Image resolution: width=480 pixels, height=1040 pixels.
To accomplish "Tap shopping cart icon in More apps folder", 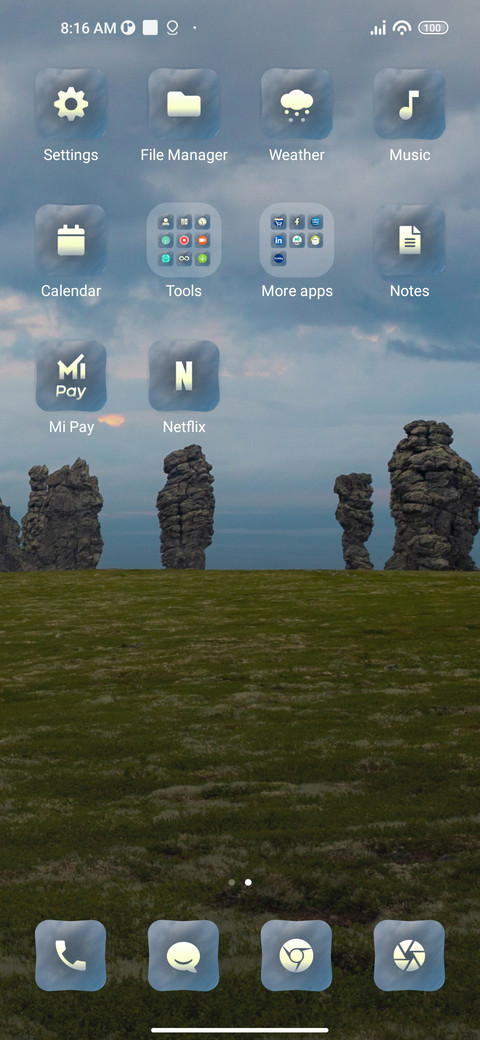I will [x=279, y=222].
